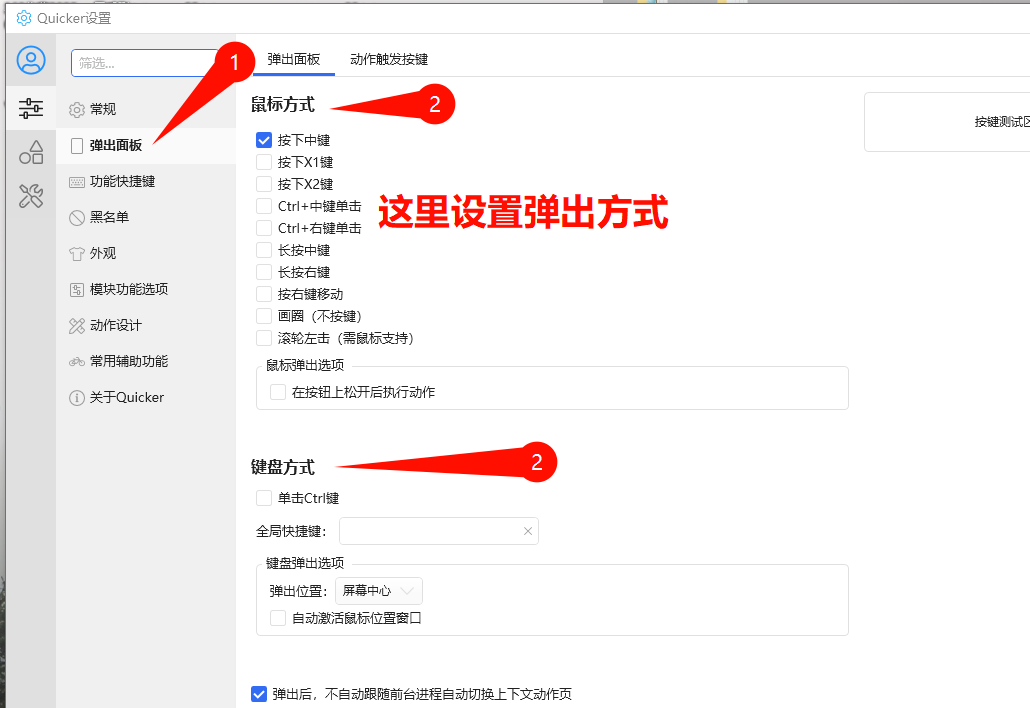Viewport: 1030px width, 708px height.
Task: Open the 弹出位置 dropdown showing 屏幕中心
Action: [379, 591]
